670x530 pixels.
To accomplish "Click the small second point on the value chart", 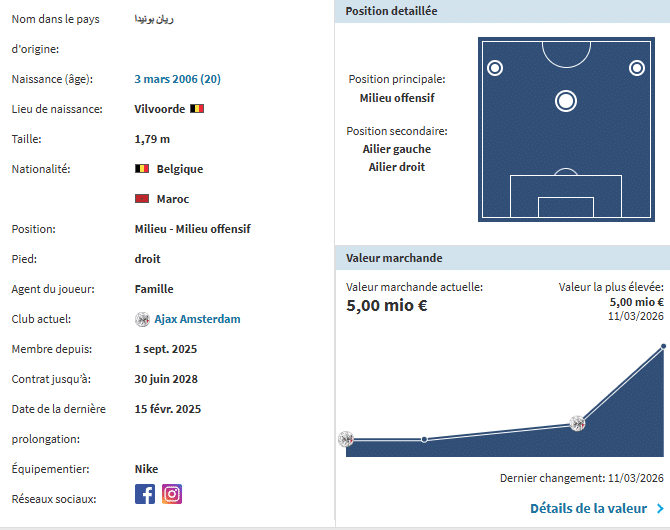I will click(x=424, y=439).
